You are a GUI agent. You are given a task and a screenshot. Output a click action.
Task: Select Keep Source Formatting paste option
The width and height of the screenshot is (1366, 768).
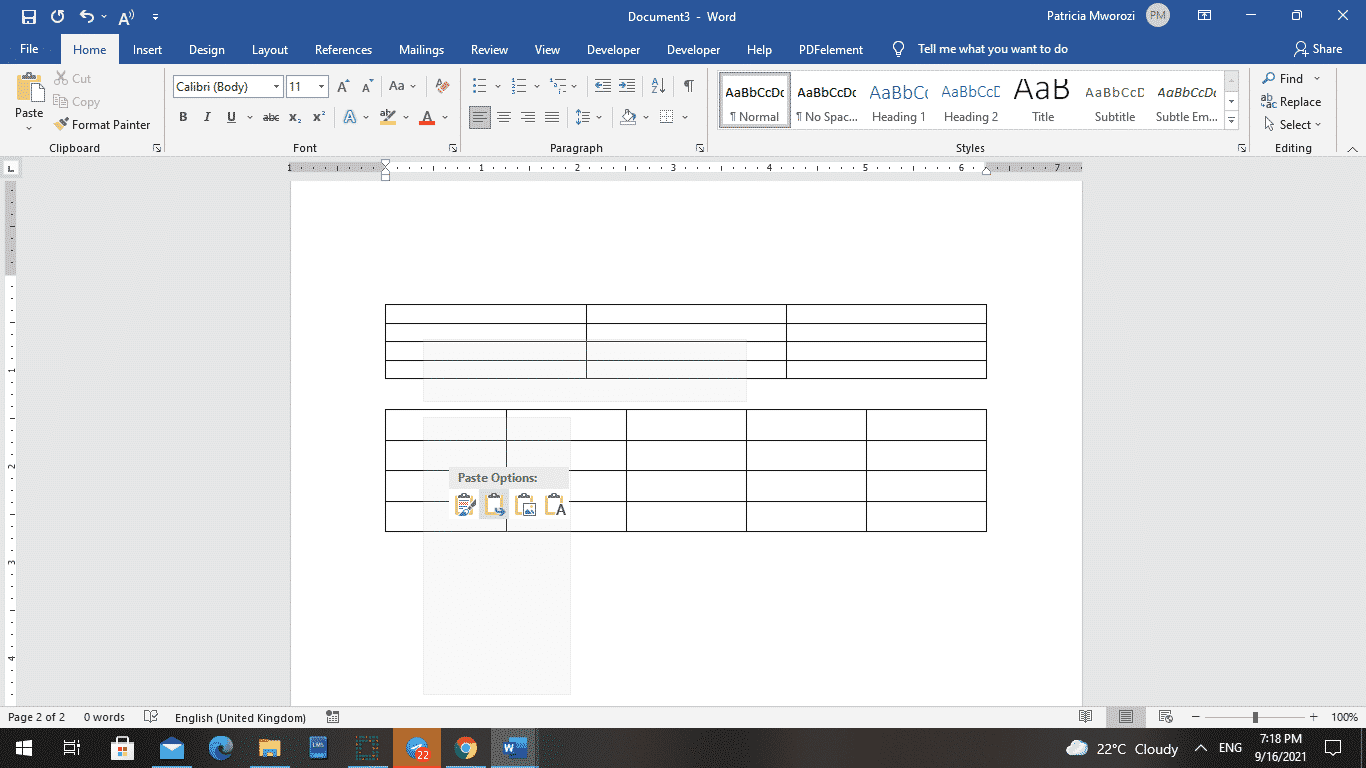tap(463, 505)
